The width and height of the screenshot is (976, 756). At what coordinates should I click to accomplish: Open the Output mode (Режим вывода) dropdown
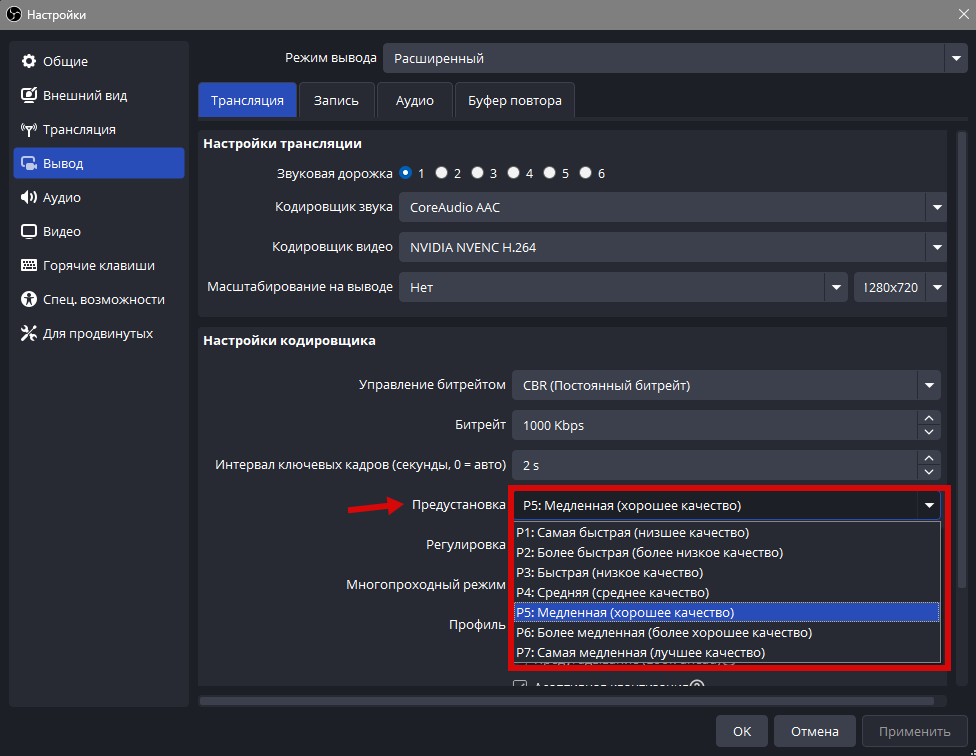pyautogui.click(x=675, y=58)
